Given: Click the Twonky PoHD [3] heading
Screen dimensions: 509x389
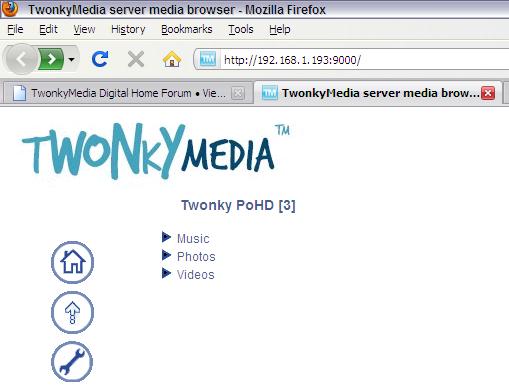Looking at the screenshot, I should (x=238, y=205).
